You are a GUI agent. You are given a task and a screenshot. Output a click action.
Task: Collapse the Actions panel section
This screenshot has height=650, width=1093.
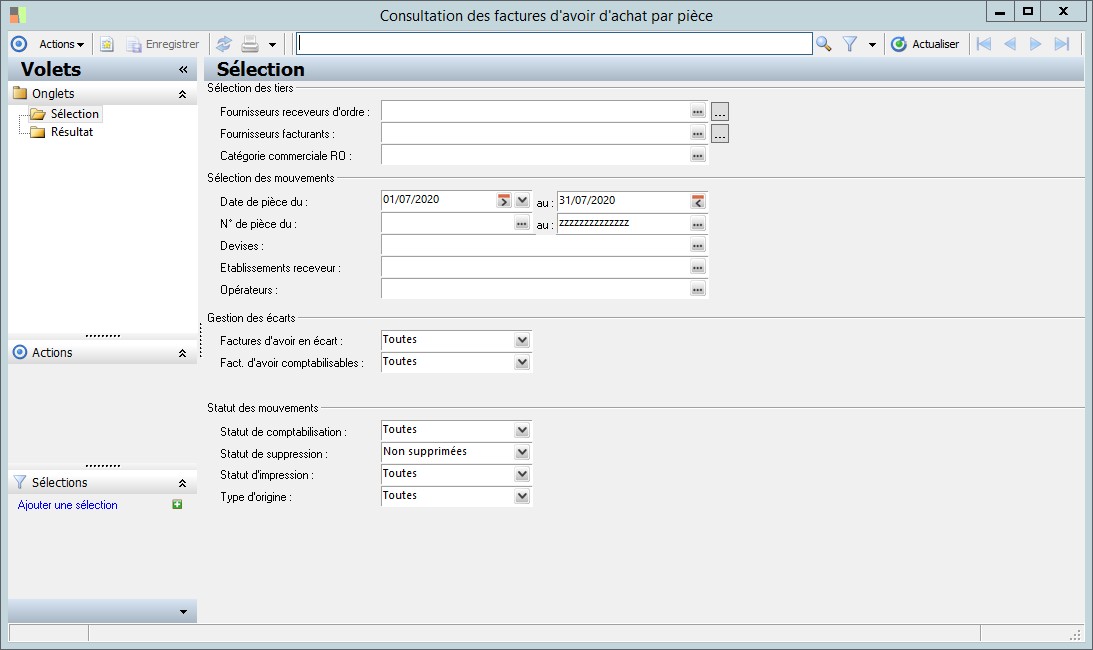[x=182, y=353]
